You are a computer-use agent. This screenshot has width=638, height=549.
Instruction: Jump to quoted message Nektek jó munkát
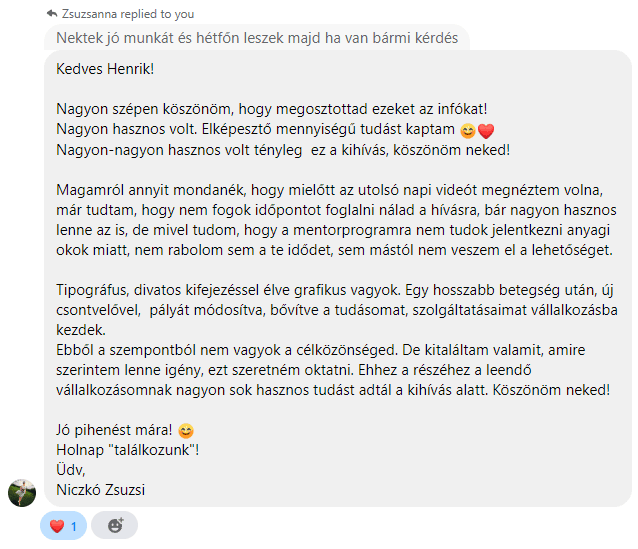coord(257,38)
